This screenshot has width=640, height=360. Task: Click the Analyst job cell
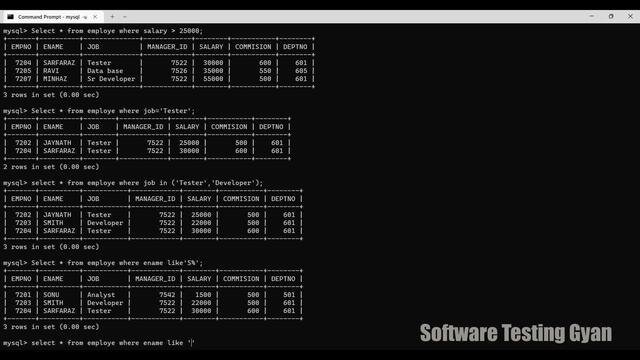point(101,295)
